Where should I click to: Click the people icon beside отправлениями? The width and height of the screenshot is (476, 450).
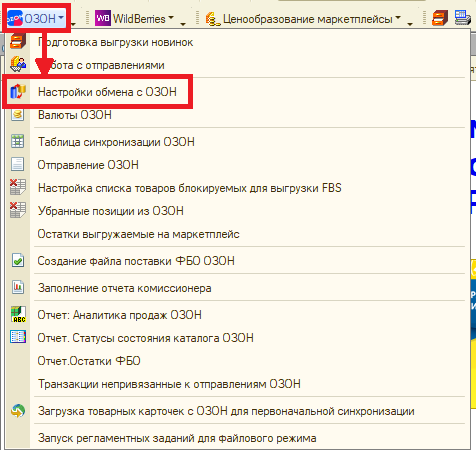click(18, 64)
